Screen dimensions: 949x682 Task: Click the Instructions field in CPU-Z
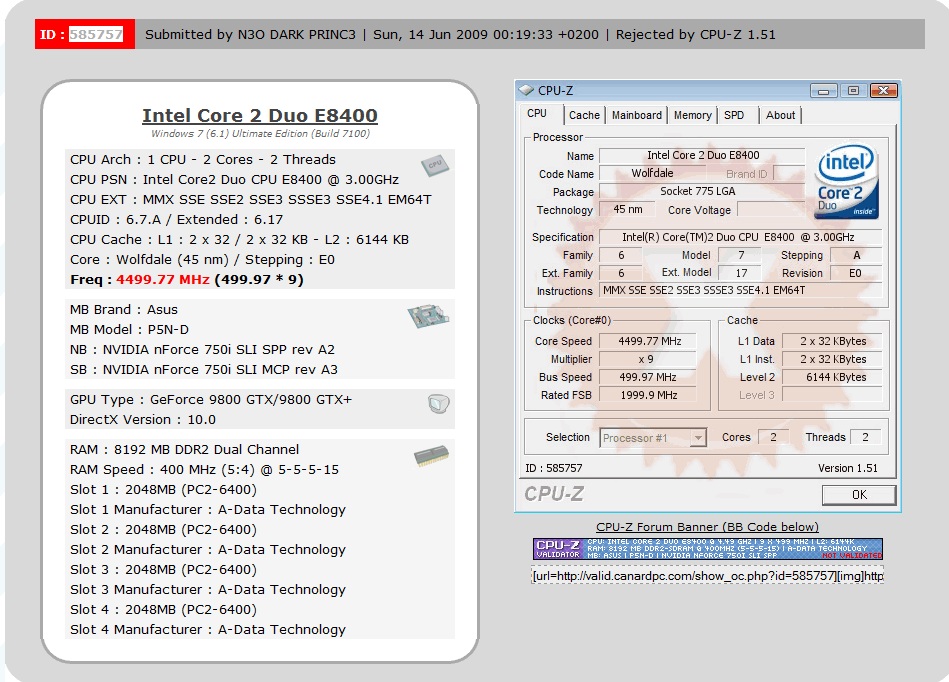click(x=740, y=290)
